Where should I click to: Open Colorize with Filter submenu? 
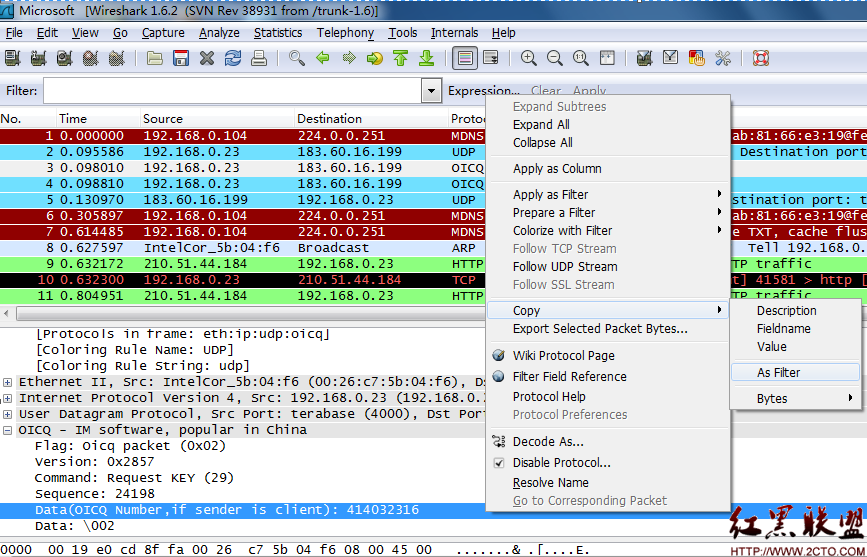pos(608,231)
